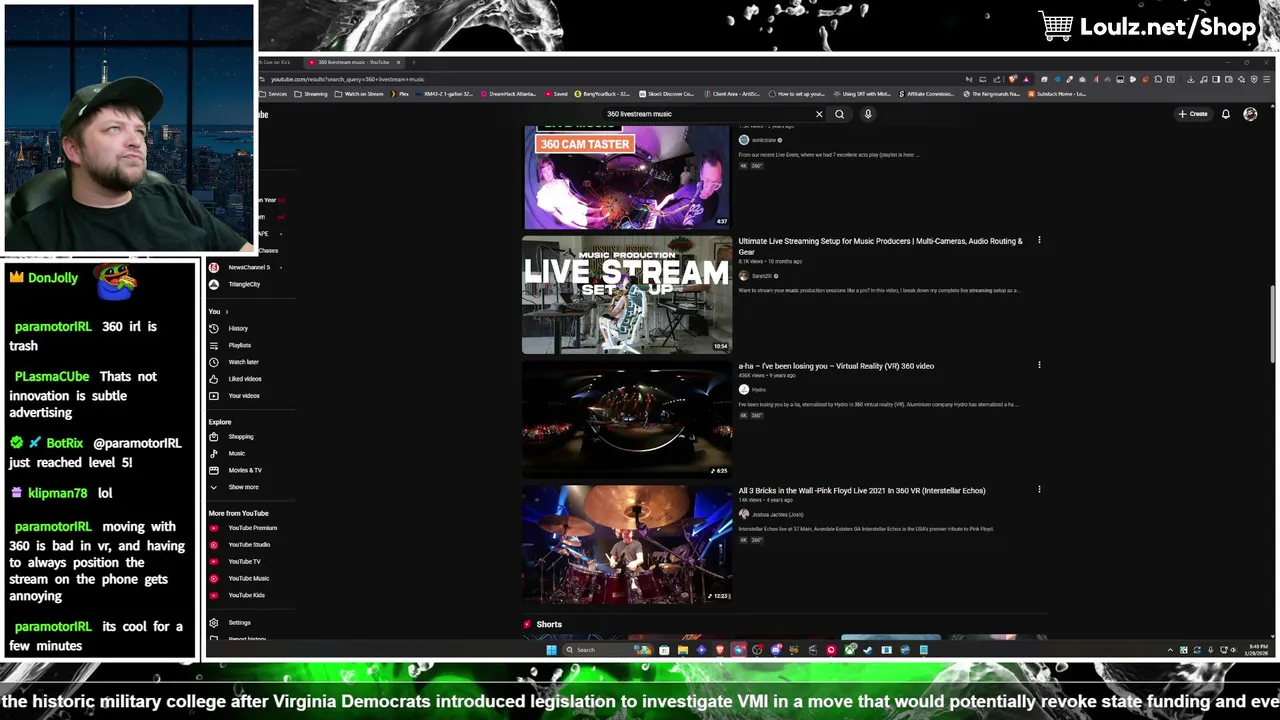Screen dimensions: 1280x720
Task: Click the browser address bar URL
Action: point(347,79)
